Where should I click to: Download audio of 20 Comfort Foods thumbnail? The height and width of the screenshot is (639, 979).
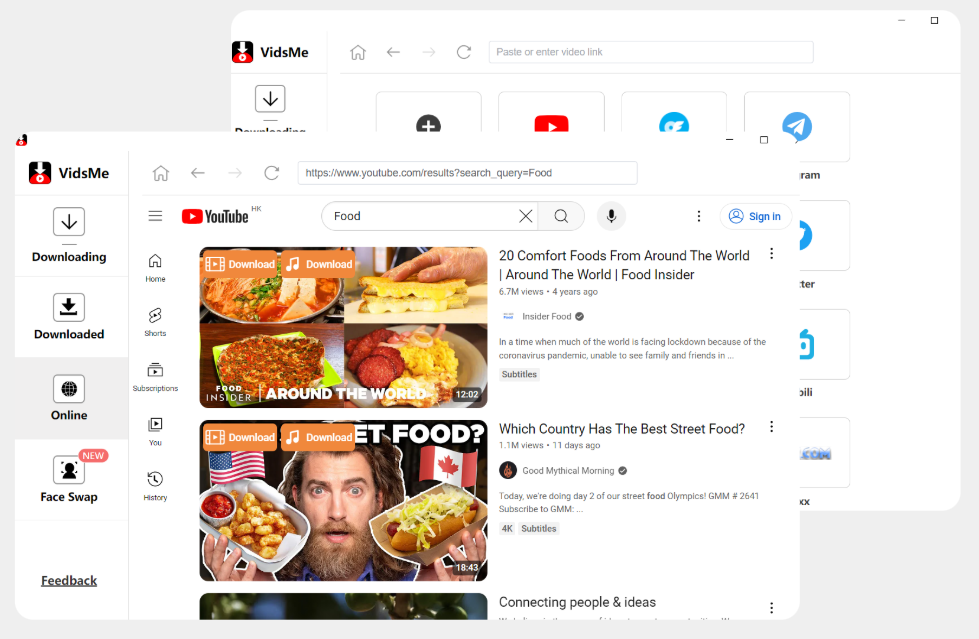tap(318, 264)
